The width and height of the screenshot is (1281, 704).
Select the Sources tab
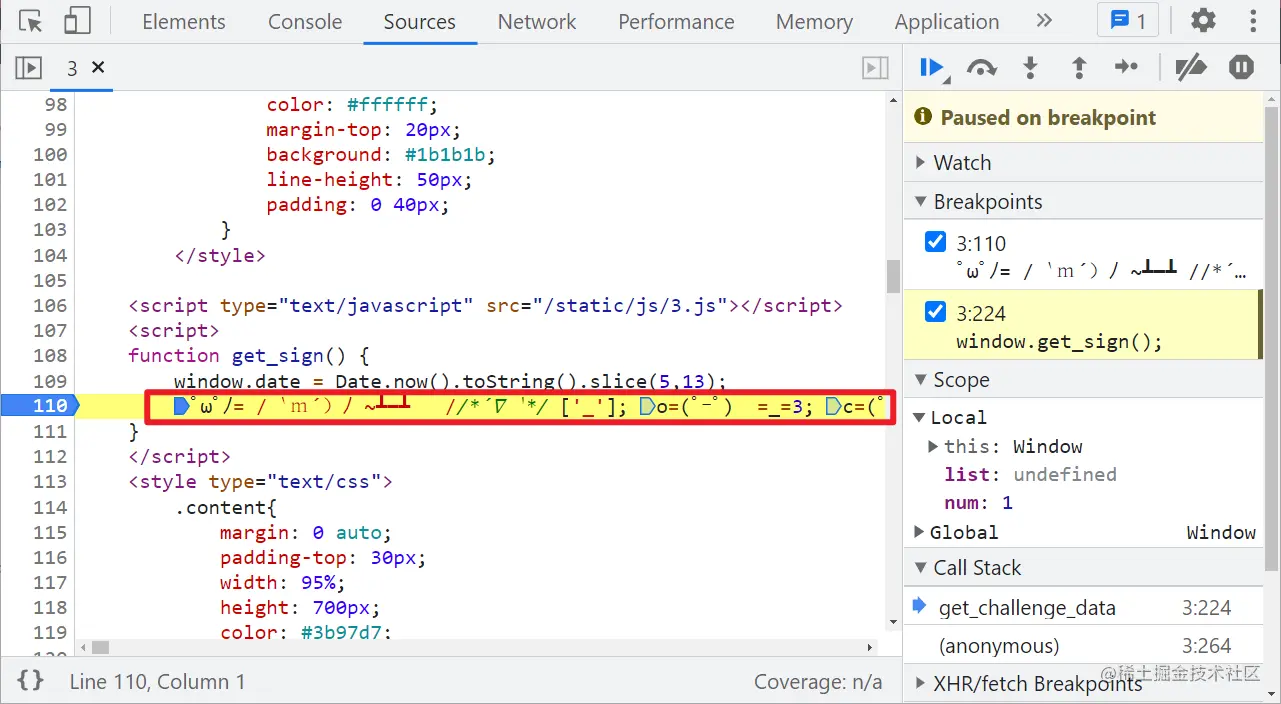point(419,22)
